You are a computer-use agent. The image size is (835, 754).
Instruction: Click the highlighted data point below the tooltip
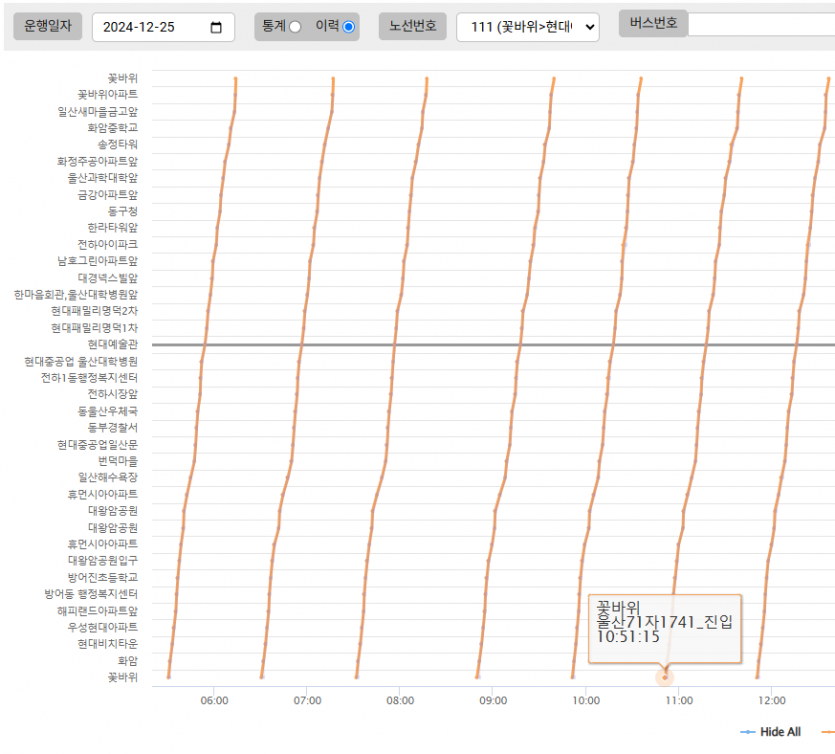[665, 677]
